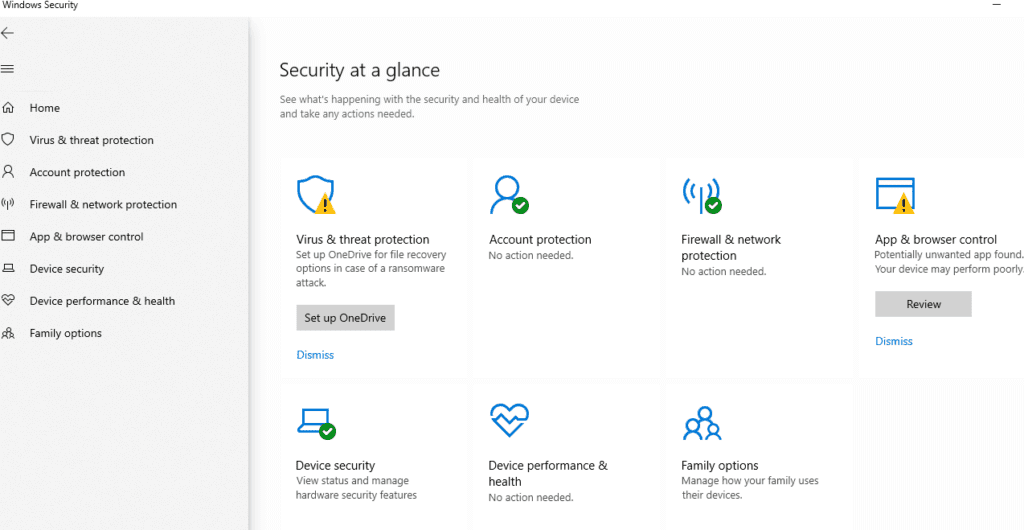Click the back arrow at top left
The width and height of the screenshot is (1024, 530).
[x=7, y=33]
